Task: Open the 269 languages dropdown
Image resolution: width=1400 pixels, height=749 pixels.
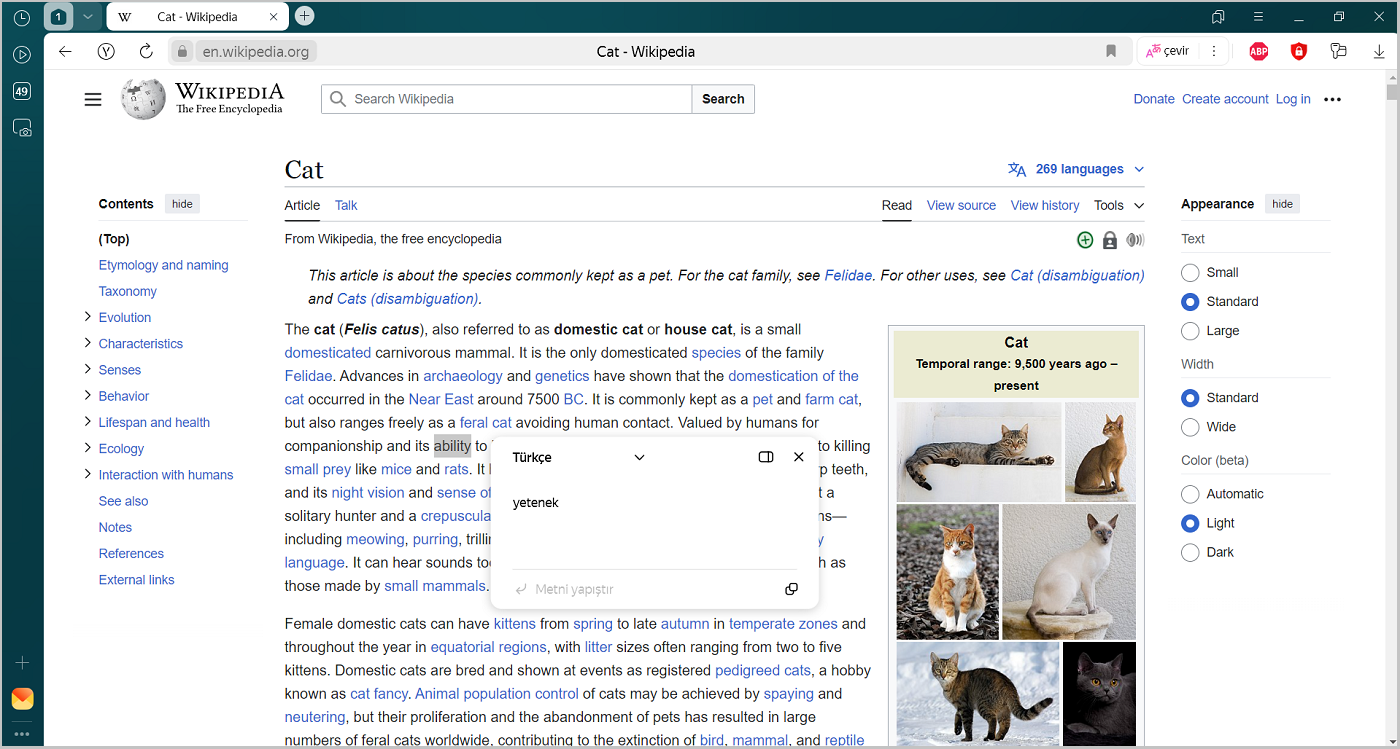Action: pyautogui.click(x=1076, y=169)
